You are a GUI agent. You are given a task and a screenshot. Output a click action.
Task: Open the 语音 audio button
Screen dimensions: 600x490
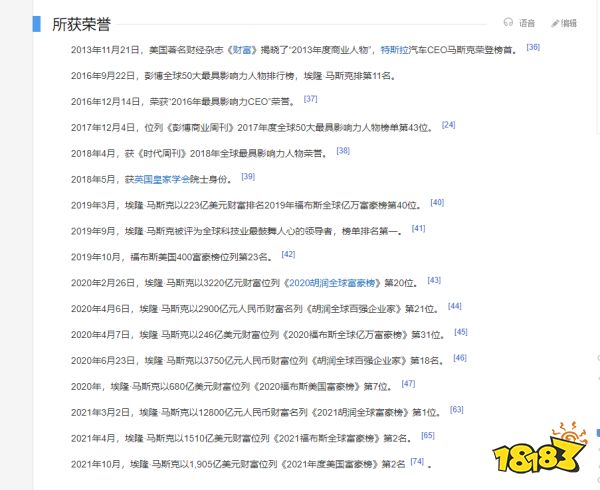coord(519,23)
